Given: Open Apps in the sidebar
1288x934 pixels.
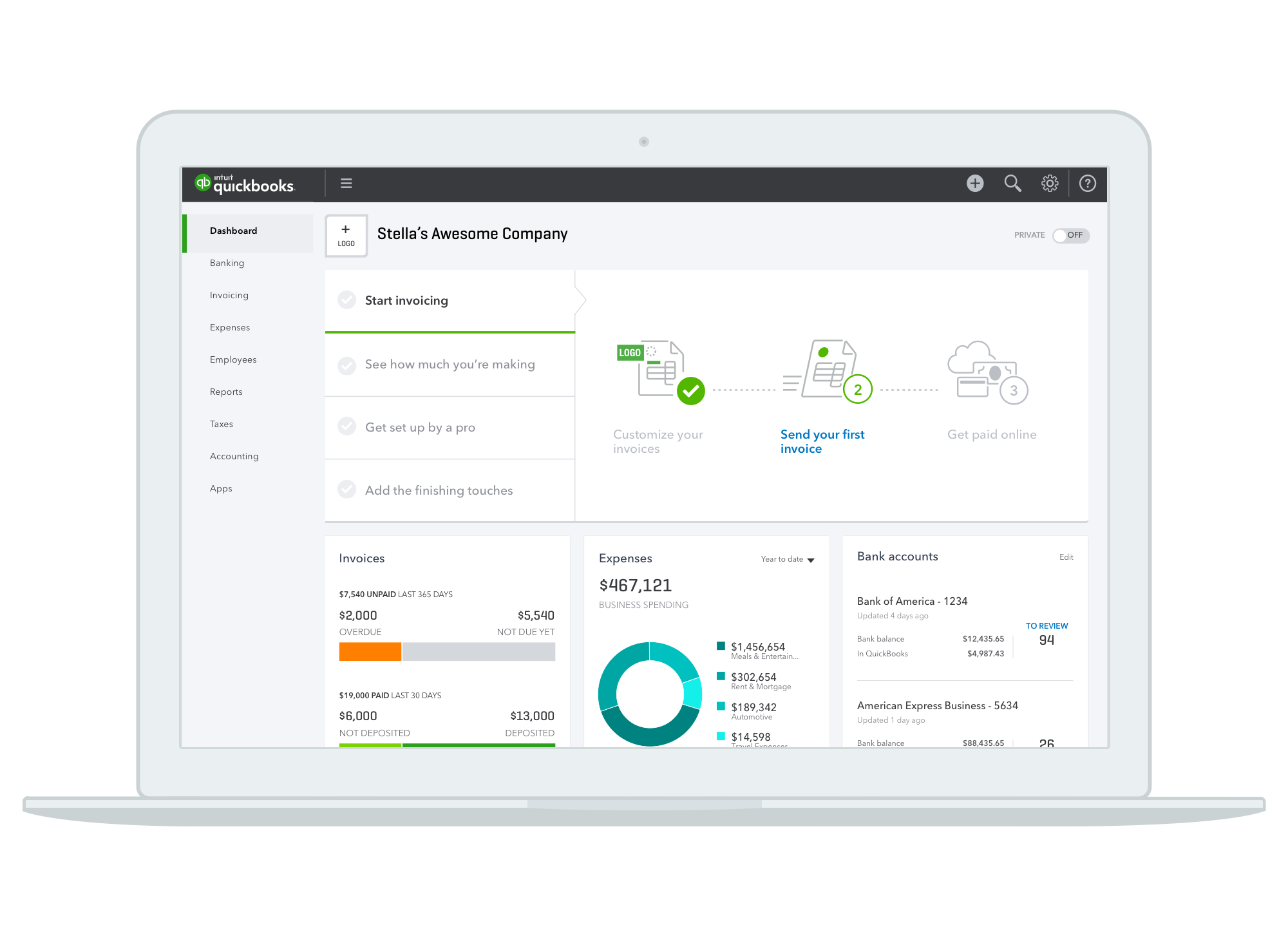Looking at the screenshot, I should tap(221, 488).
